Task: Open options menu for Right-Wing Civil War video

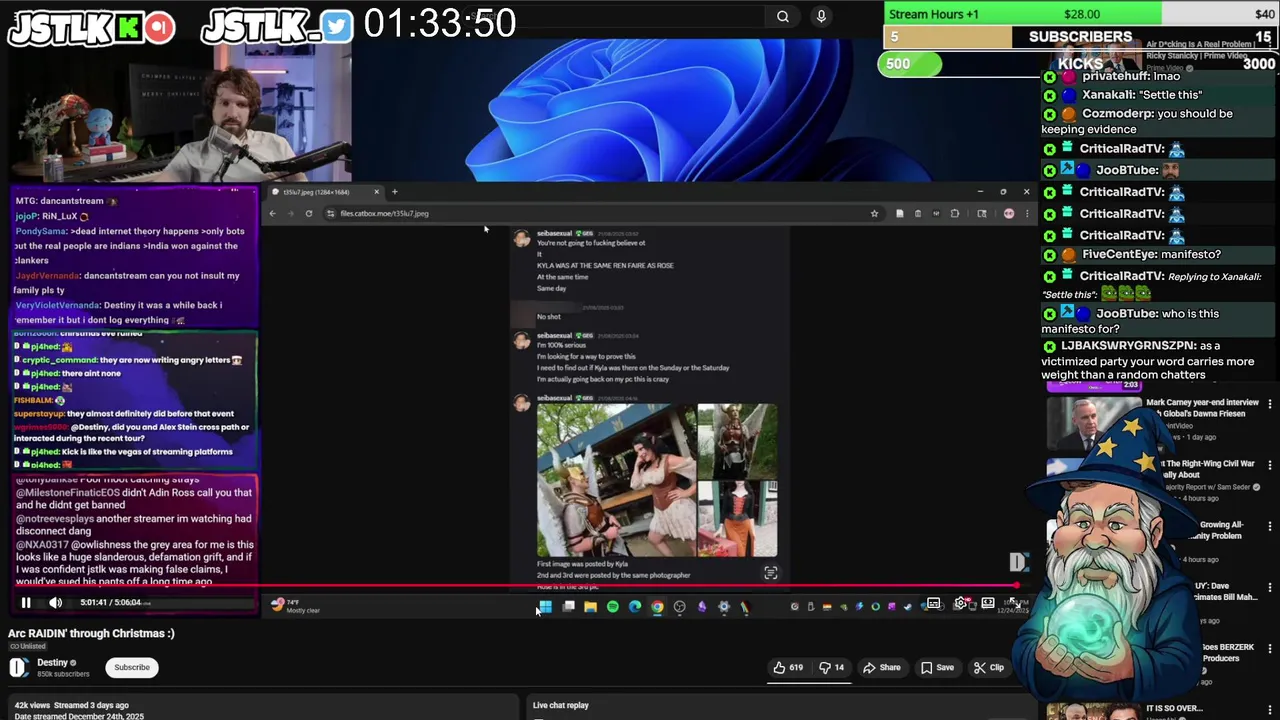Action: point(1270,466)
